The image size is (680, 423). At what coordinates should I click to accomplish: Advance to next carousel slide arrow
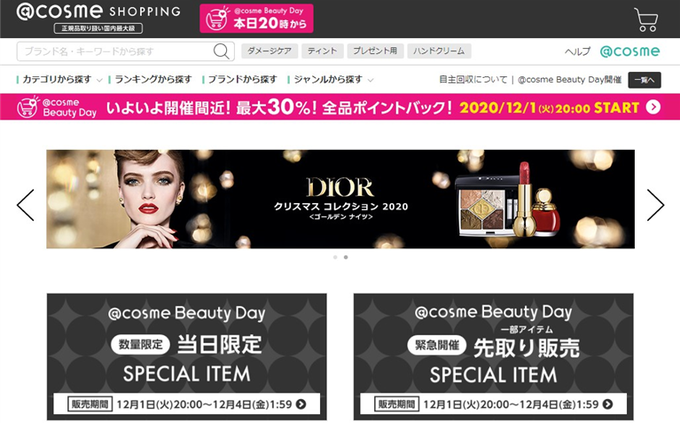(x=655, y=205)
